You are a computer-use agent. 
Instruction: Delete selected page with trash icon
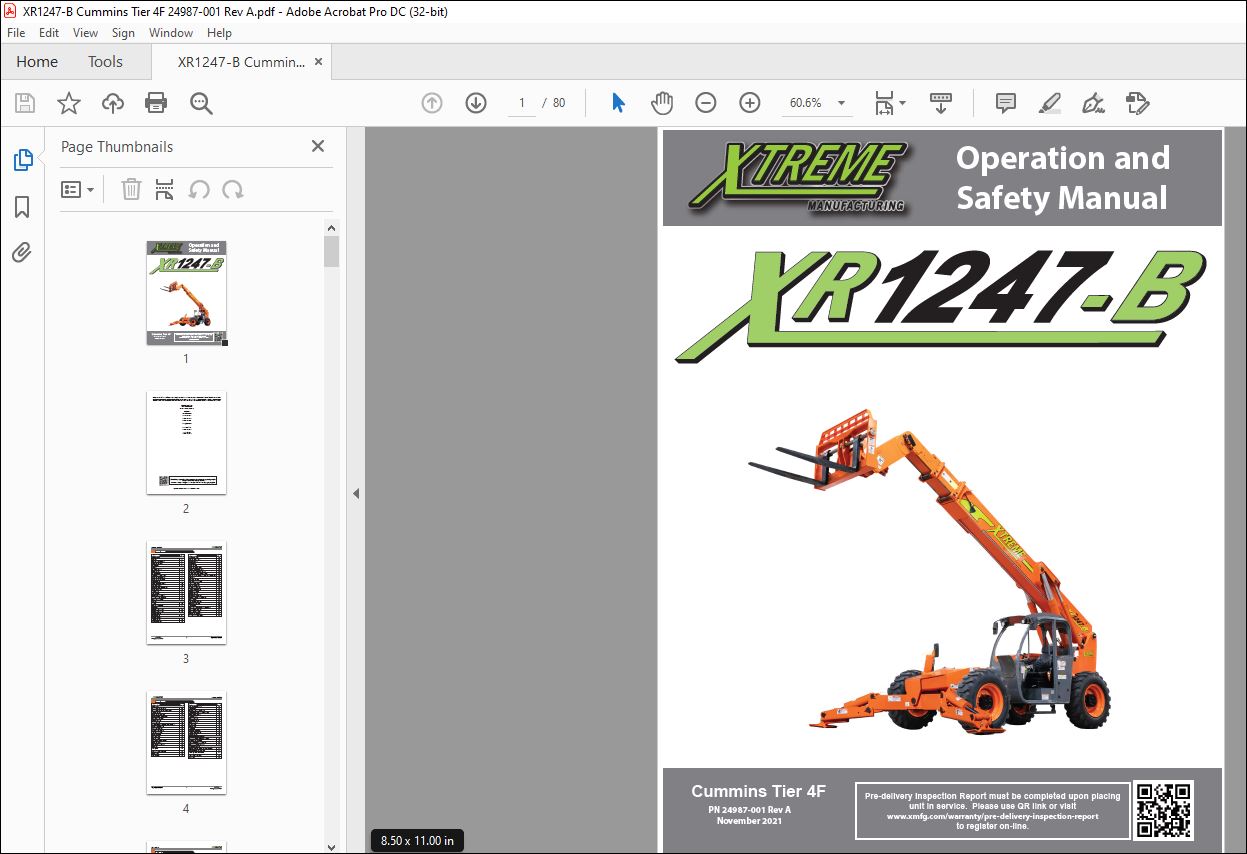coord(131,189)
